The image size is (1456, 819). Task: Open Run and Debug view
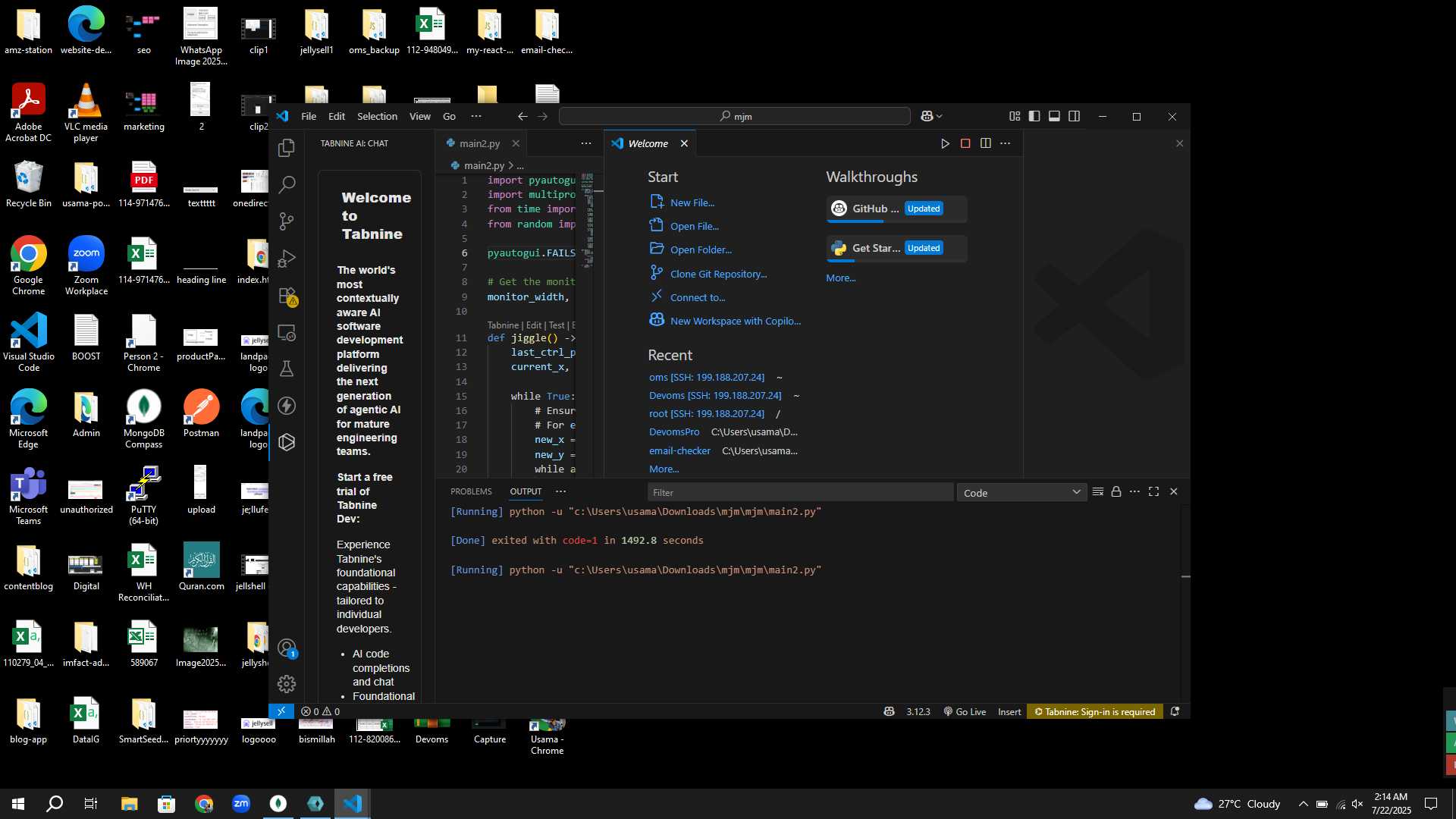[287, 259]
